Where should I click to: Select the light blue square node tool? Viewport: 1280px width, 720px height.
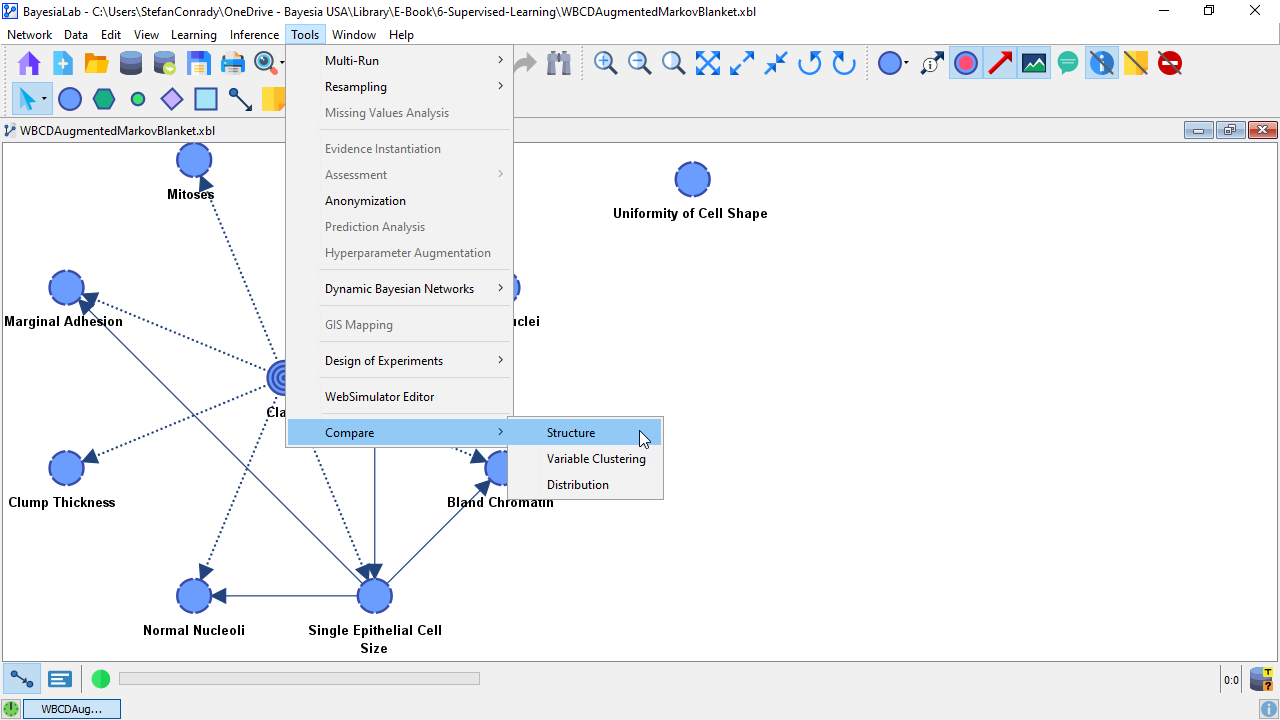(x=206, y=99)
